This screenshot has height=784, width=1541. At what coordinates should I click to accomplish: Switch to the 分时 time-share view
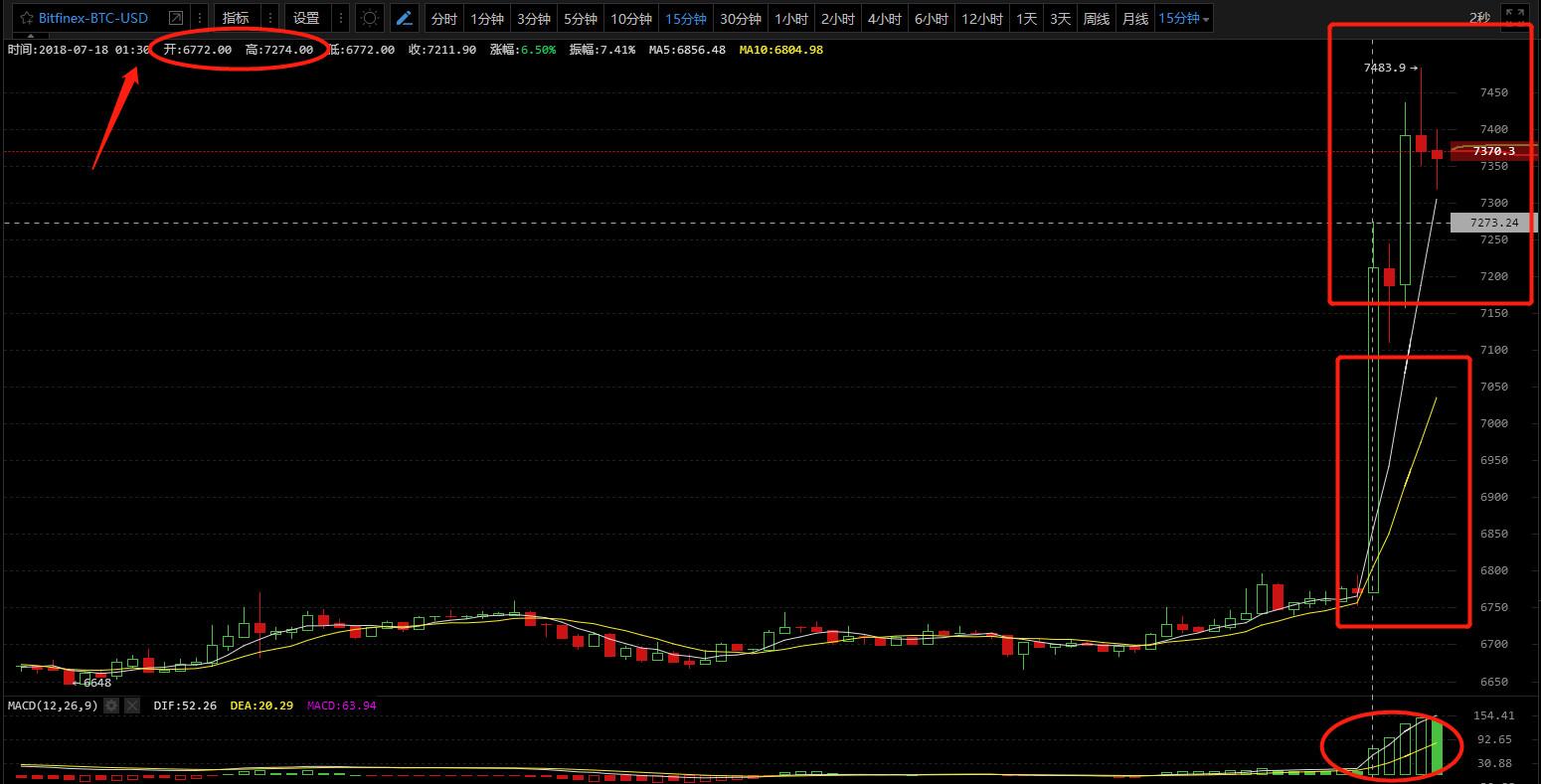click(x=444, y=18)
